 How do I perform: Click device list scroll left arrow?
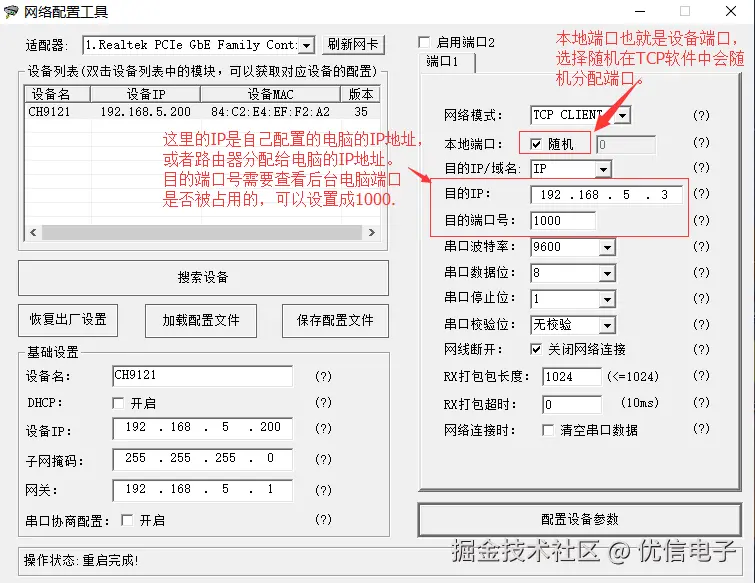tap(33, 233)
